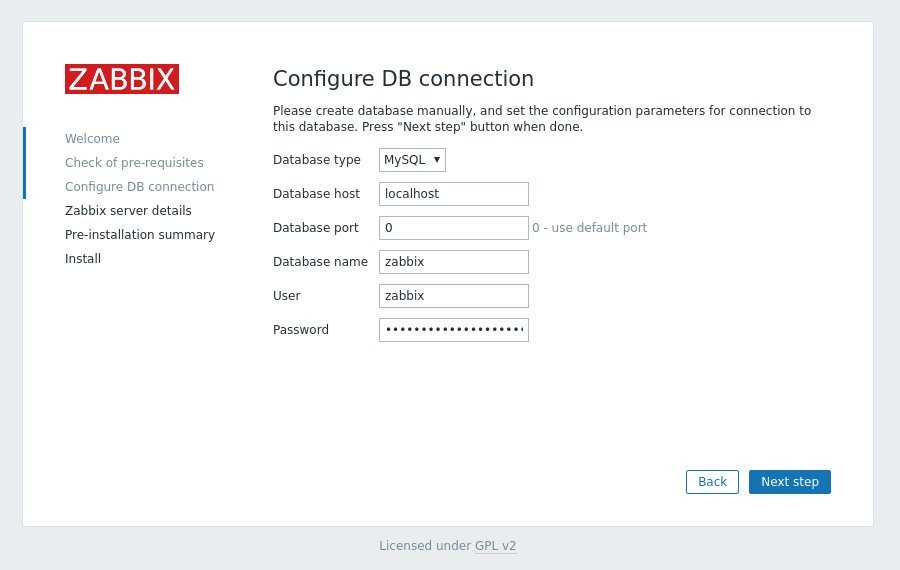
Task: Click the Database name text box
Action: (453, 262)
